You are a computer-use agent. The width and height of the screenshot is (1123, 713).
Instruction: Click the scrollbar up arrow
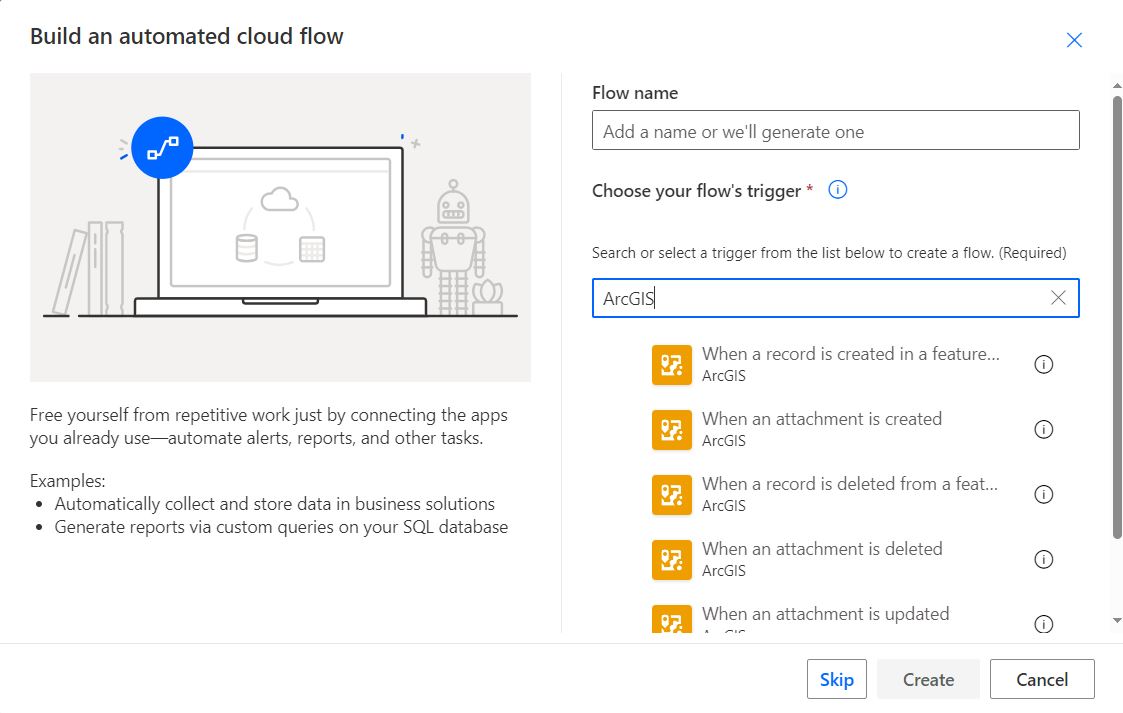pos(1117,86)
